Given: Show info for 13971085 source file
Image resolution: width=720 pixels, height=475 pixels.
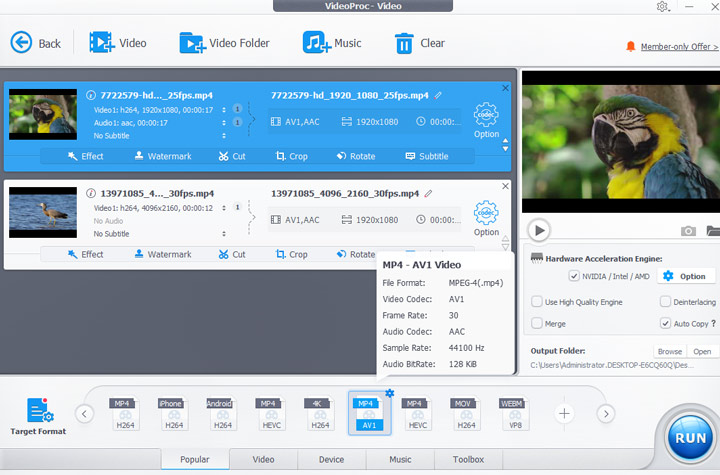Looking at the screenshot, I should click(x=91, y=193).
